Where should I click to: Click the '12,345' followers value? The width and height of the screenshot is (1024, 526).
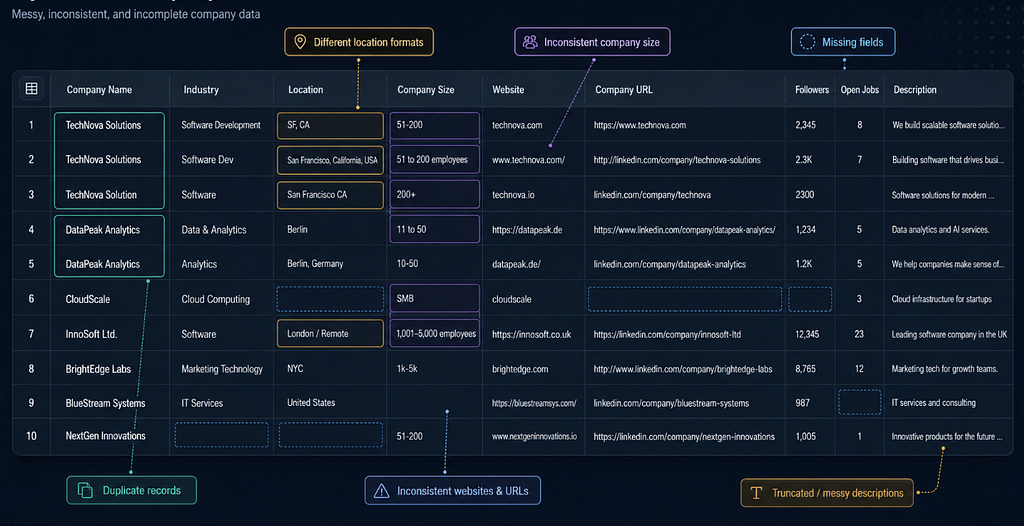(808, 334)
